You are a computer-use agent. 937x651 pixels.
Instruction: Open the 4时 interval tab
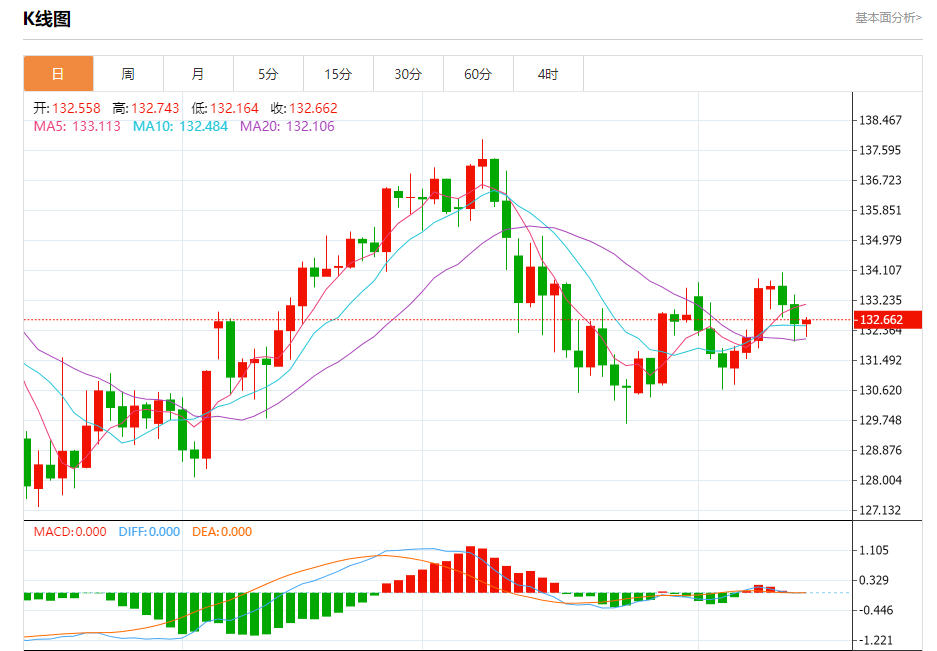pos(548,74)
